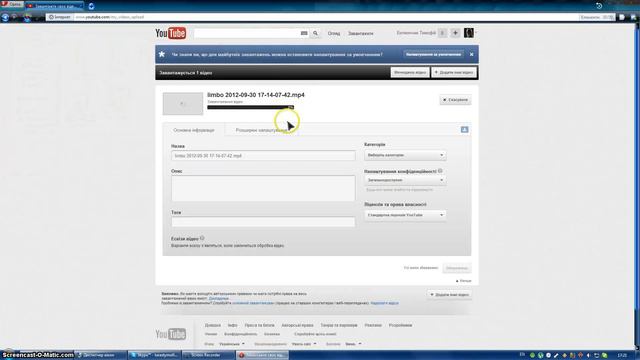Click the default settings button in banner
640x360 pixels.
coord(433,54)
